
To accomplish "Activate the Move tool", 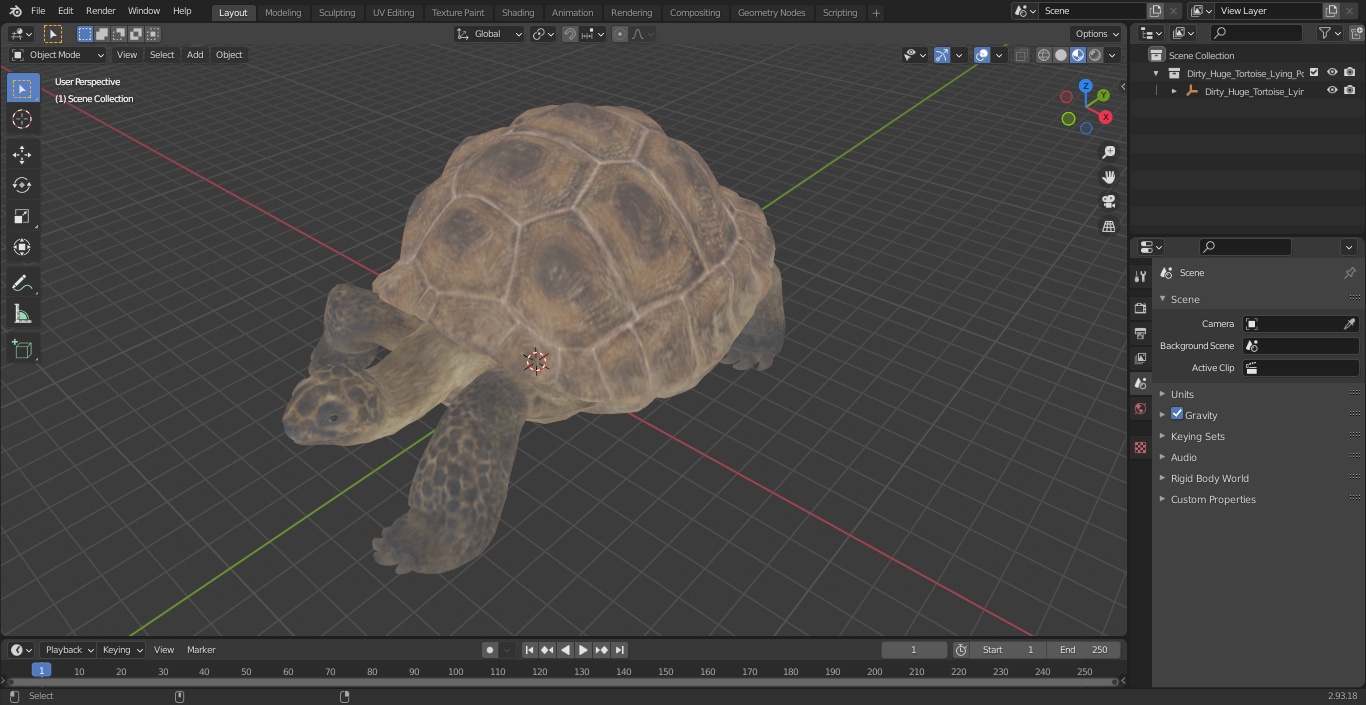I will pyautogui.click(x=22, y=154).
